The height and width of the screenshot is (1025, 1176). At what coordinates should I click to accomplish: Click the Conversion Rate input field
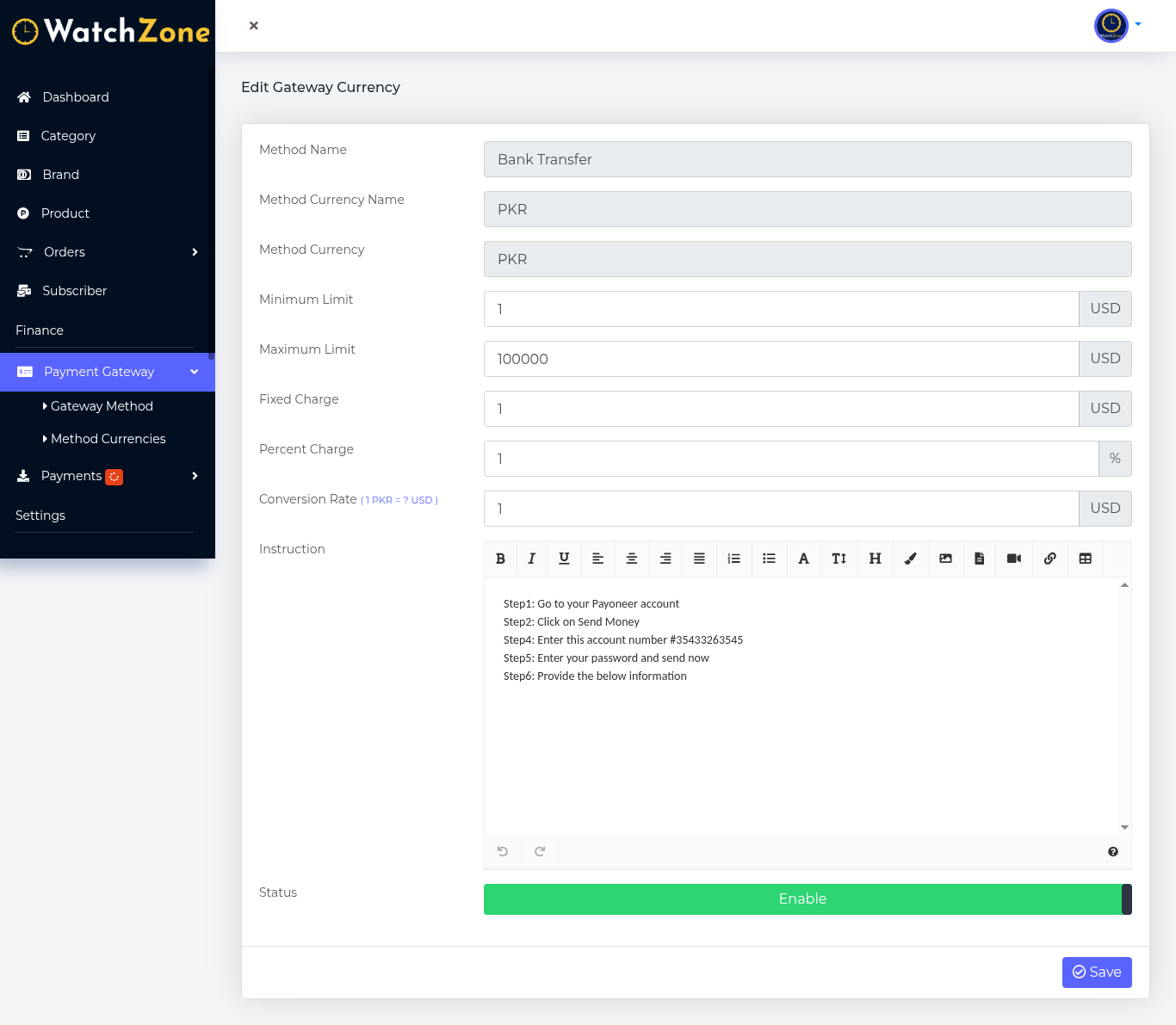point(781,509)
